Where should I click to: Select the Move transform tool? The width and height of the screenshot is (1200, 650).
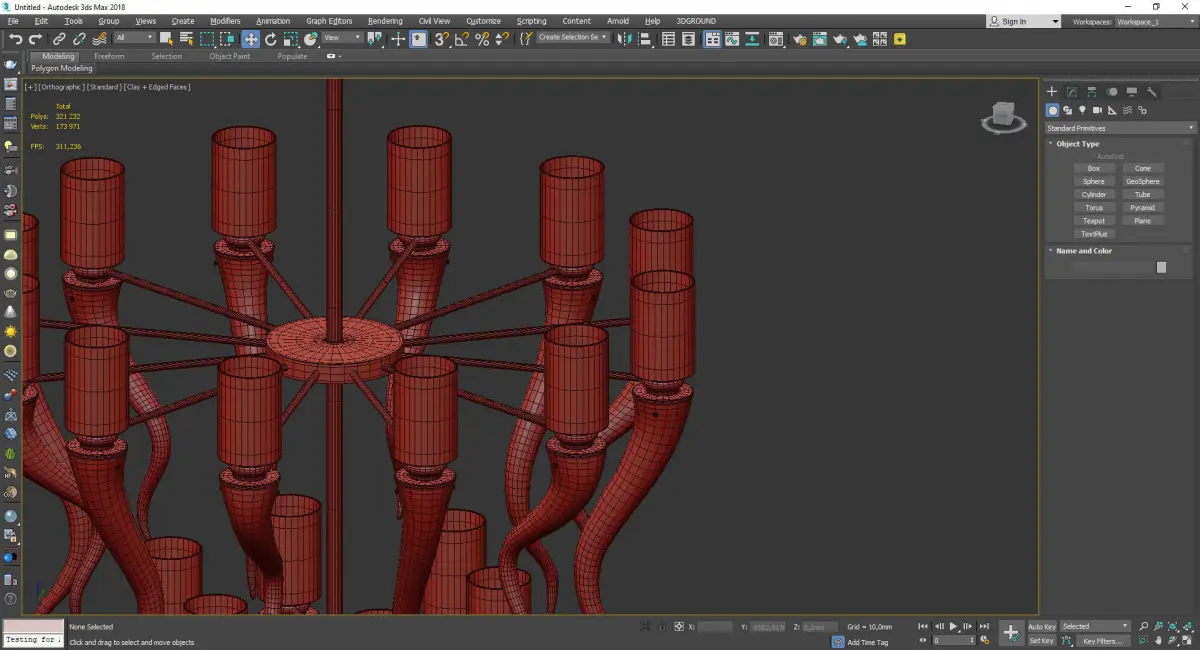[x=250, y=39]
